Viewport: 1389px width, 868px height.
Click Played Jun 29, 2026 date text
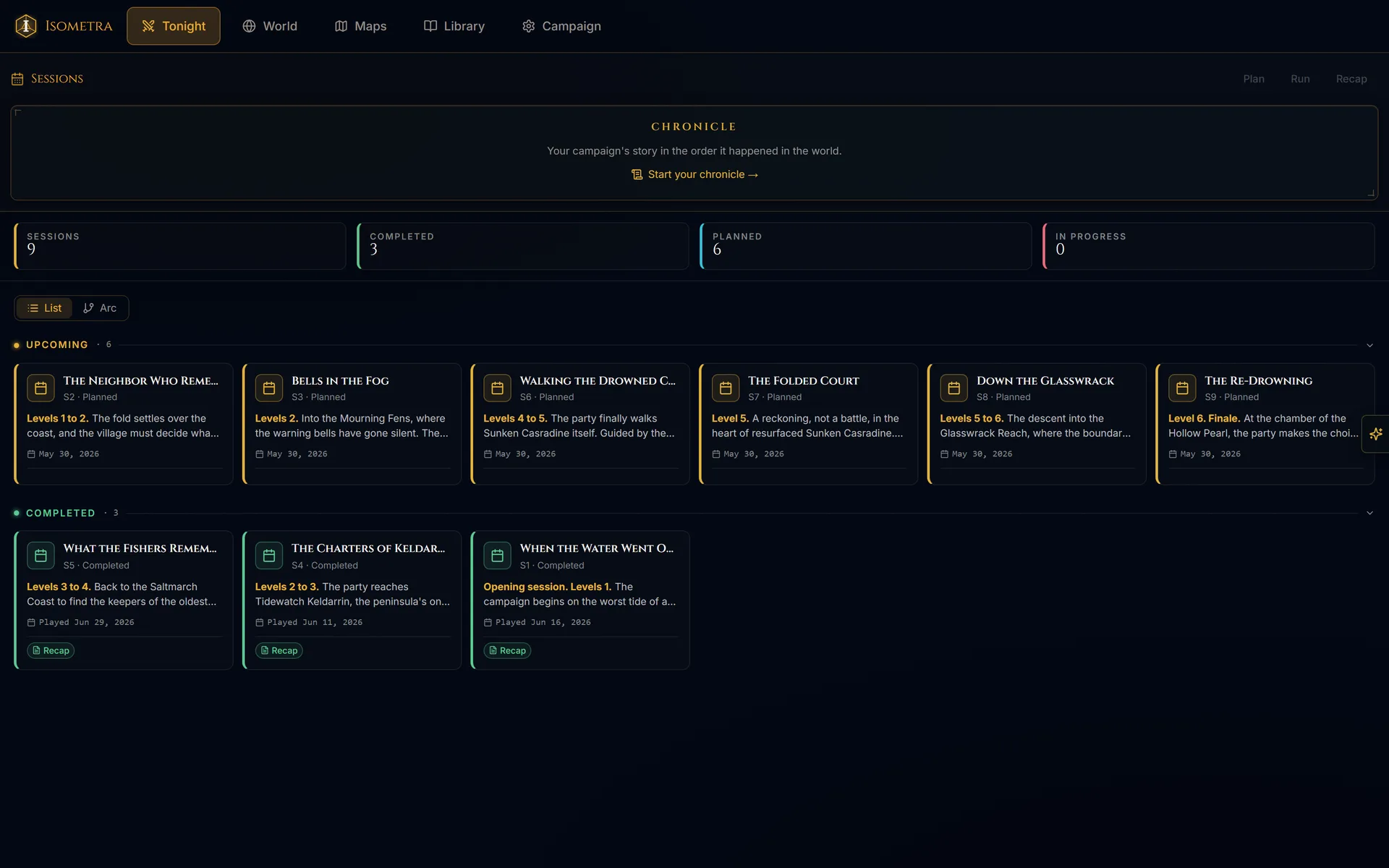click(86, 622)
